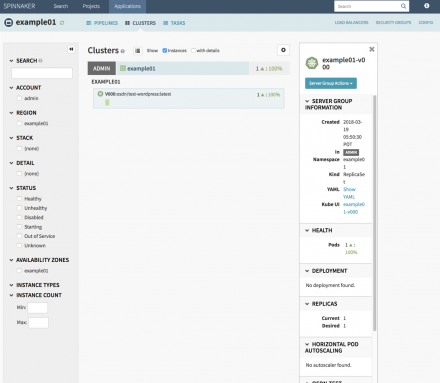Check the example01 availability zone filter

pos(19,271)
